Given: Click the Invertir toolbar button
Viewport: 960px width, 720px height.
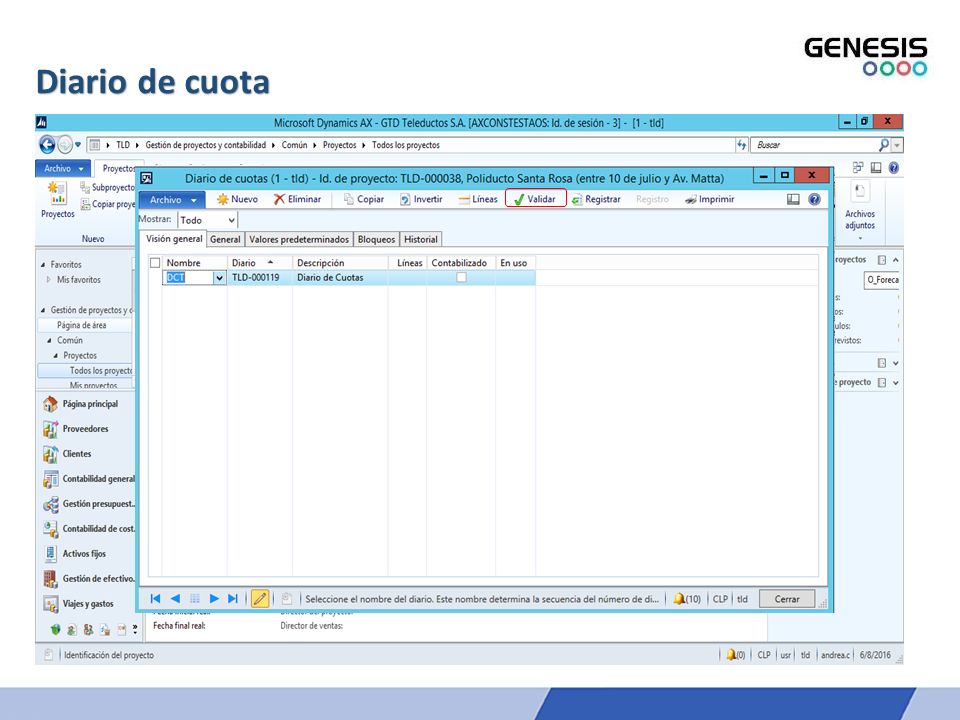Looking at the screenshot, I should pyautogui.click(x=421, y=199).
